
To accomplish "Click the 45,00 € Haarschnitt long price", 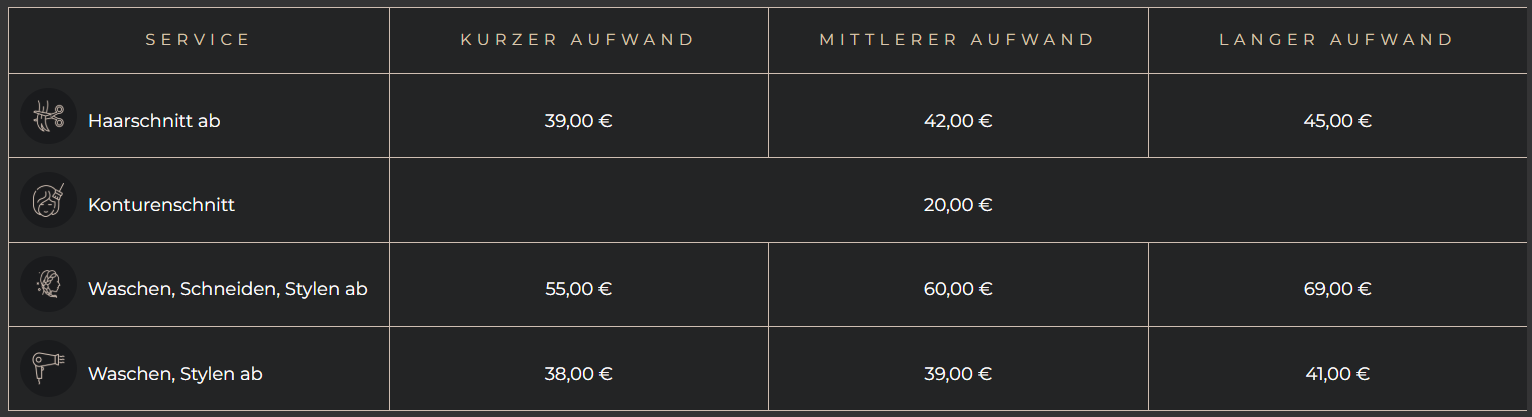I will [x=1338, y=121].
